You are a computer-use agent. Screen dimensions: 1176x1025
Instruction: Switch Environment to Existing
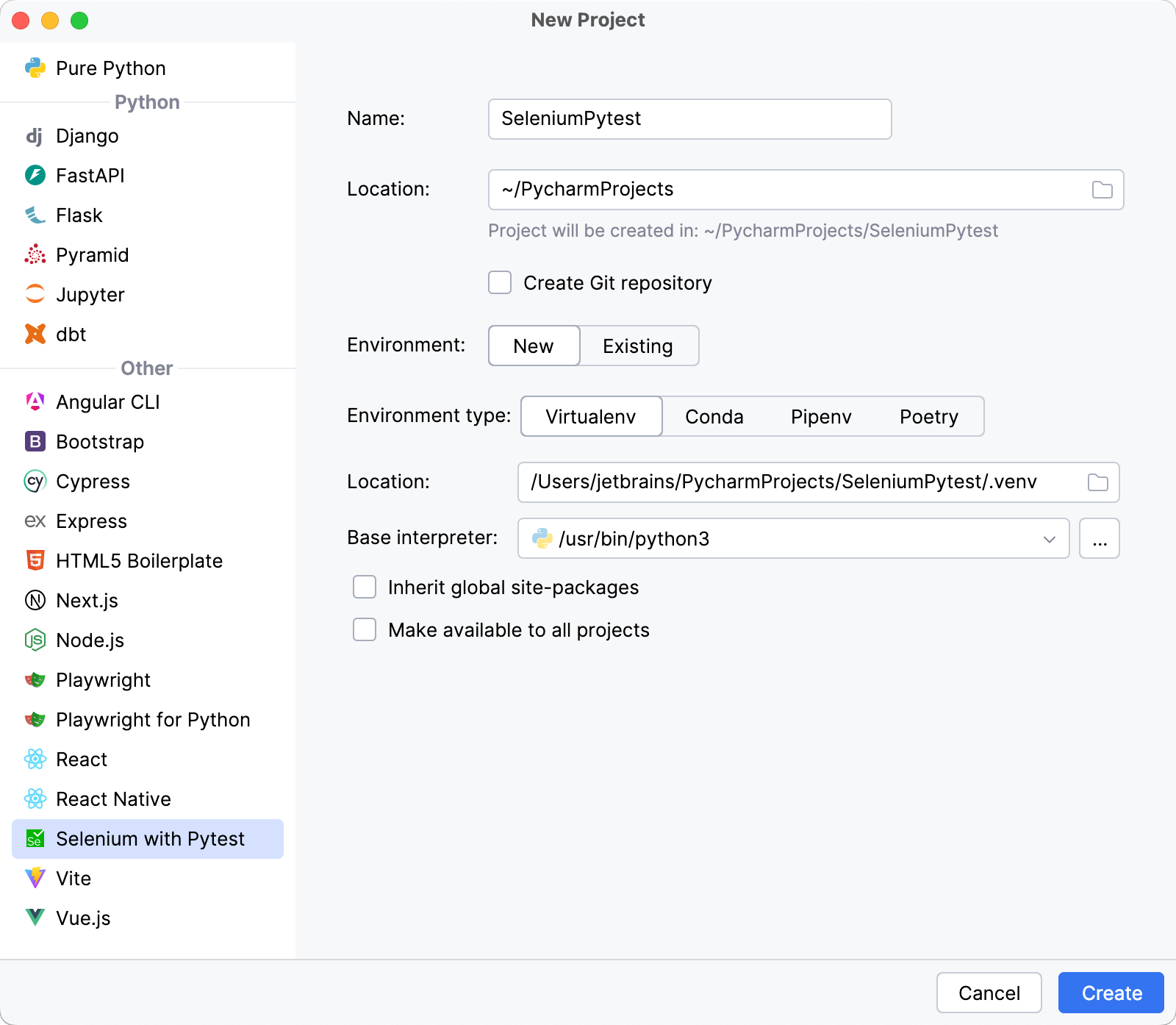coord(638,346)
